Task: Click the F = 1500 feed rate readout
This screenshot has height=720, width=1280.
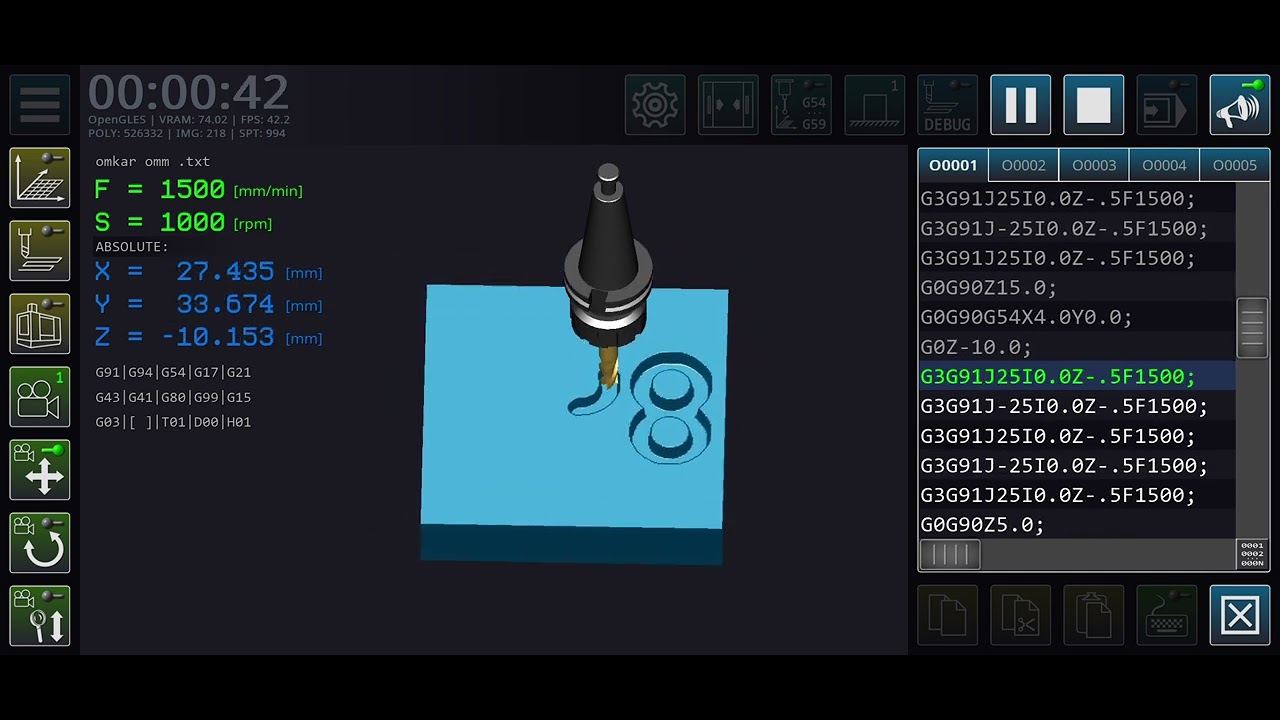Action: pyautogui.click(x=198, y=189)
